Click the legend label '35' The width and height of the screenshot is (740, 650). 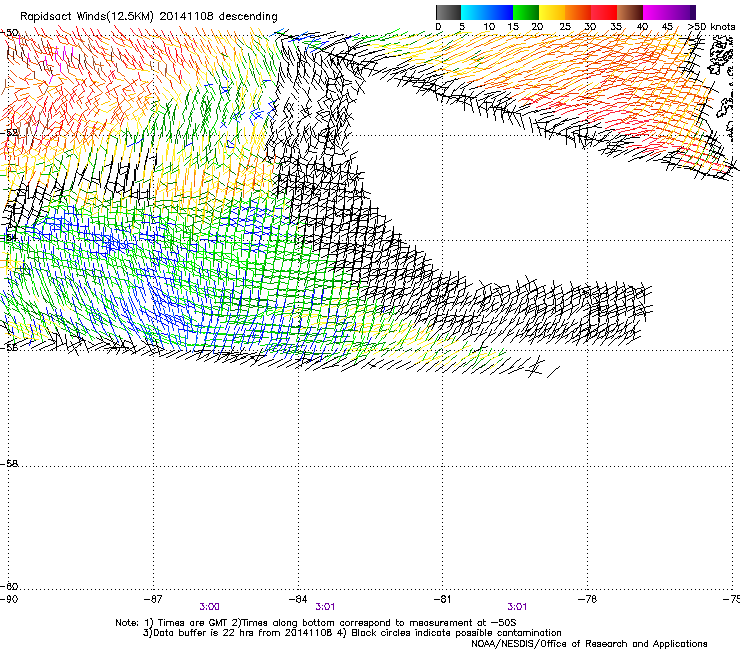[616, 27]
